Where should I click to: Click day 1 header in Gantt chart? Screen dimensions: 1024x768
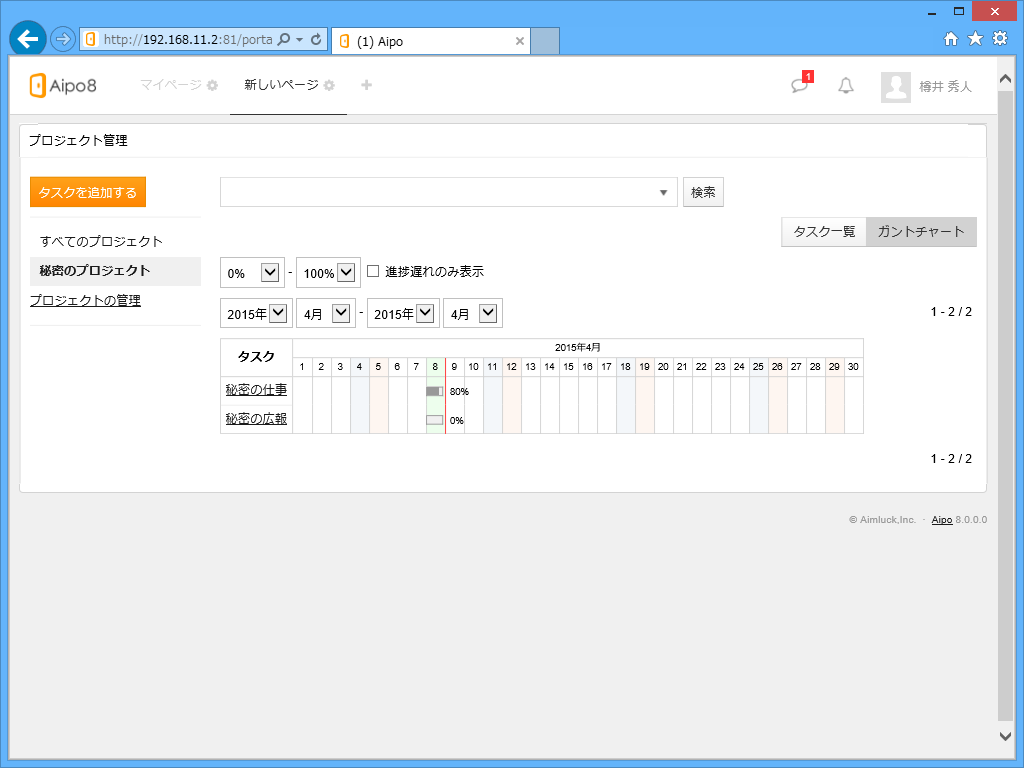302,367
